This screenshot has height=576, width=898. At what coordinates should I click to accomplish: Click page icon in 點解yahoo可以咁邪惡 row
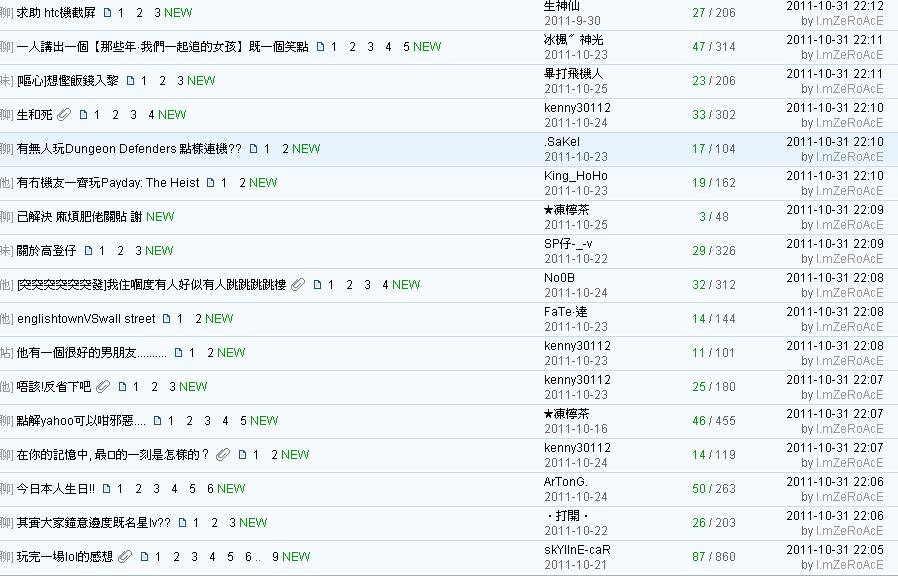[x=157, y=421]
